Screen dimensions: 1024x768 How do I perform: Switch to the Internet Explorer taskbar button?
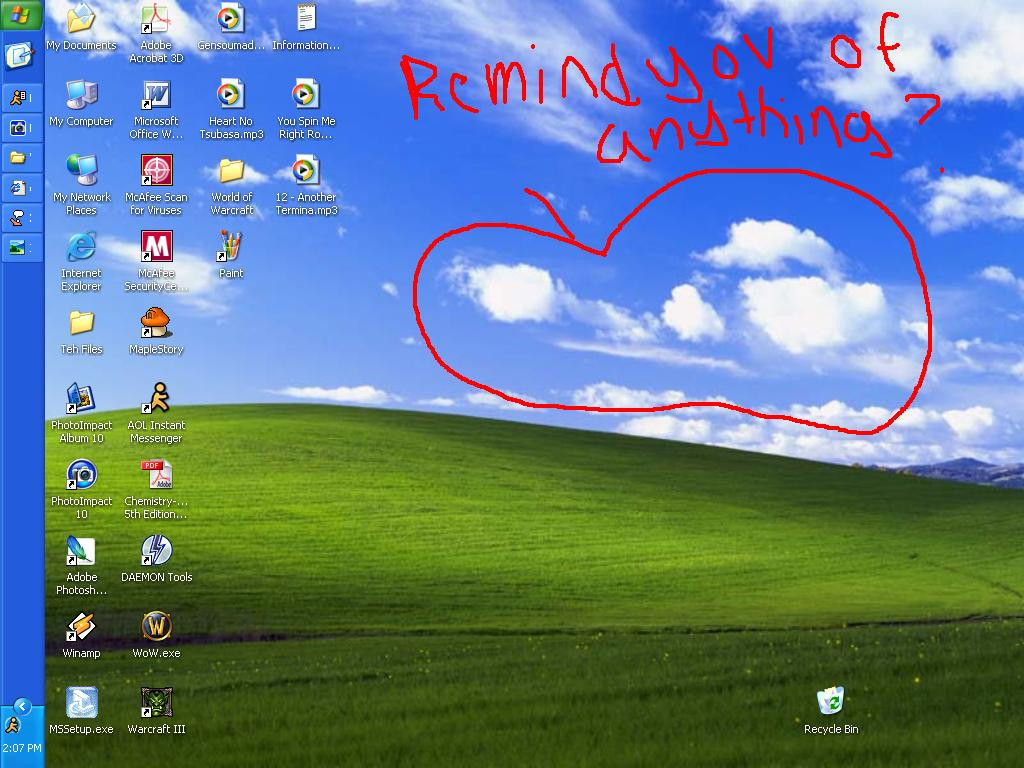tap(22, 188)
